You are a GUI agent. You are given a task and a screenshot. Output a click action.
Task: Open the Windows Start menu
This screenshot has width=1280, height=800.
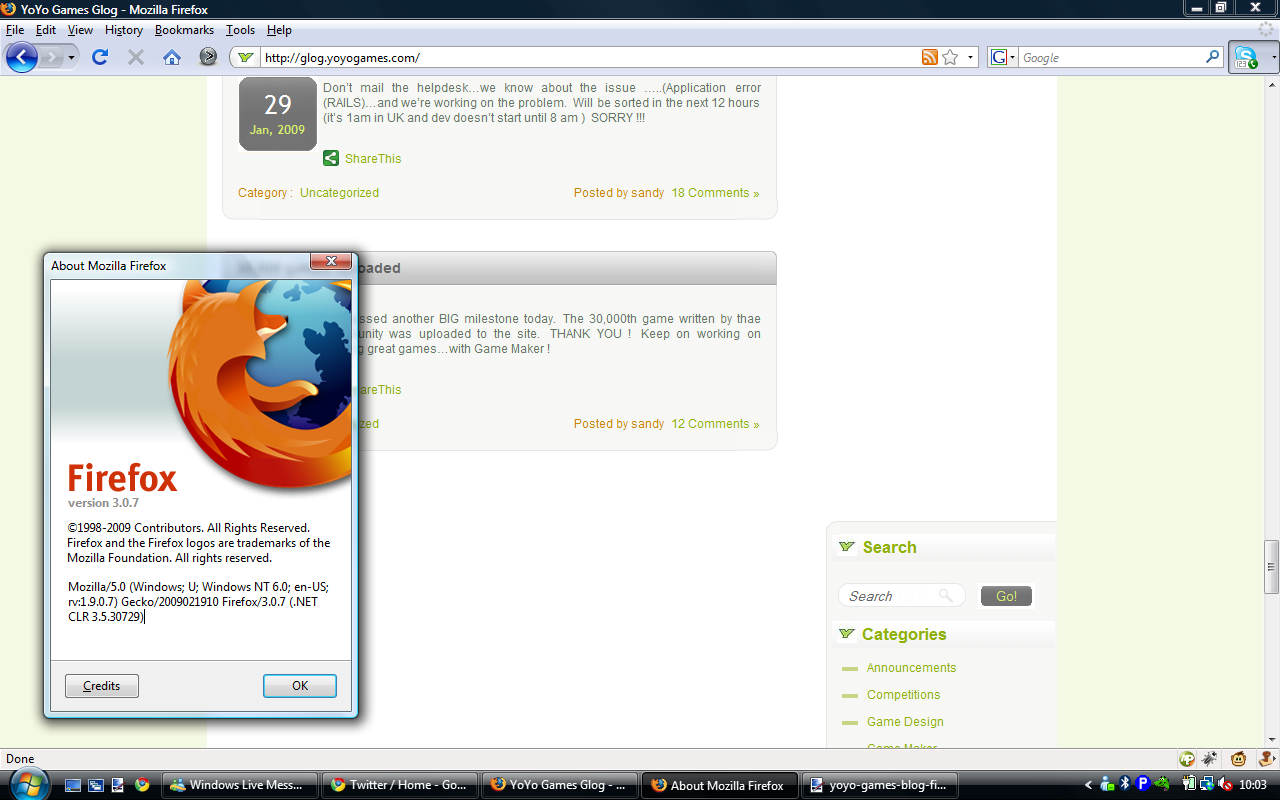coord(28,782)
